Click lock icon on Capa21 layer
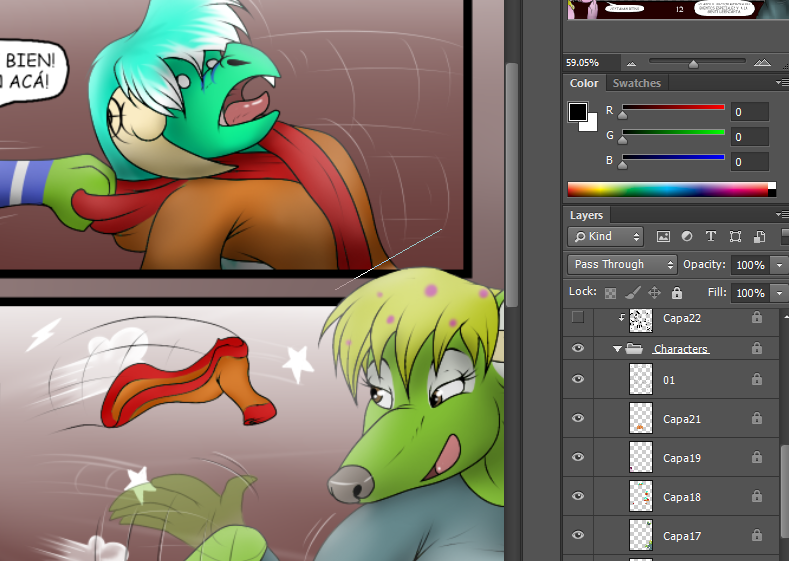 click(757, 418)
